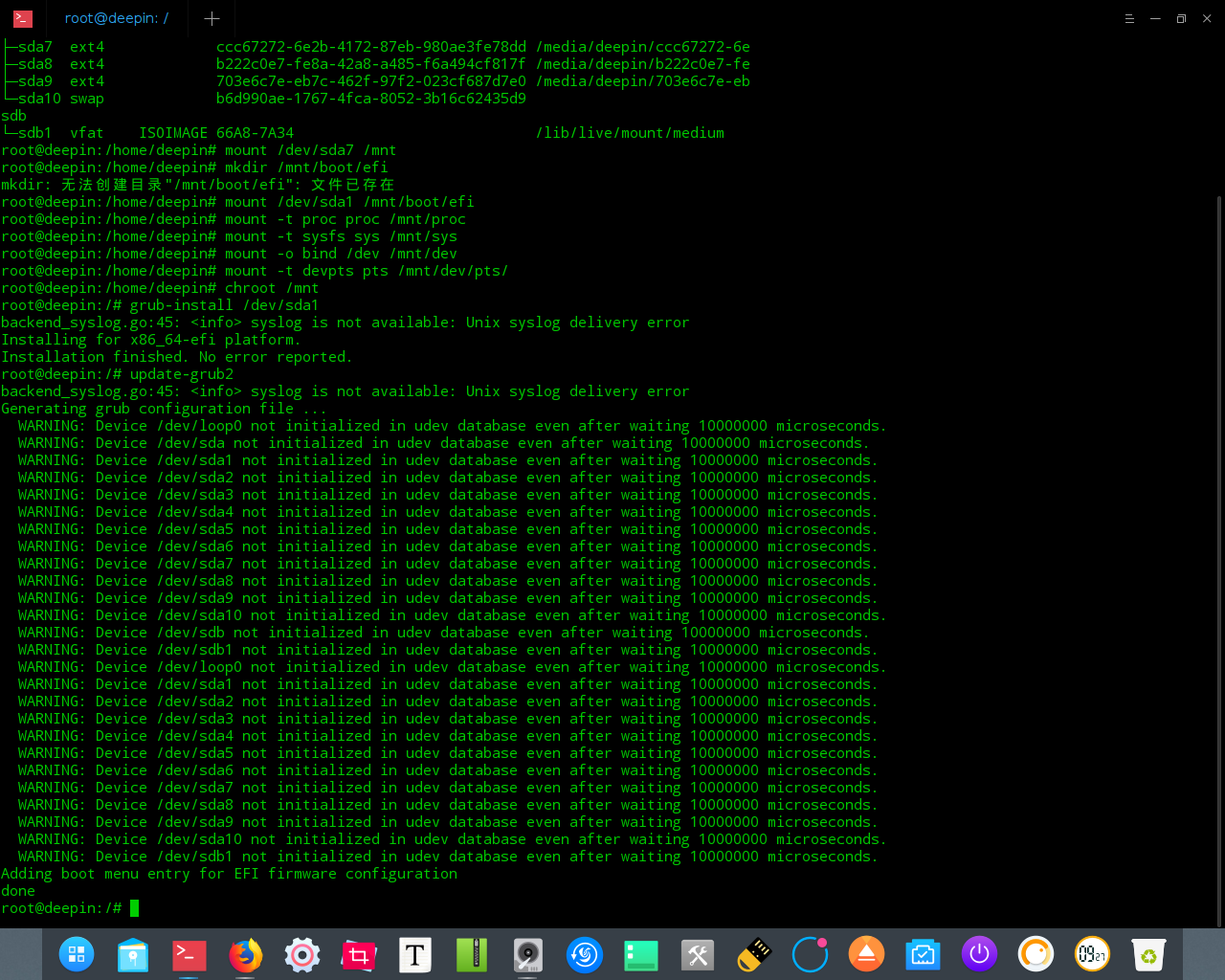
Task: Click the 'grub-install /dev/sda1' command
Action: pyautogui.click(x=224, y=305)
